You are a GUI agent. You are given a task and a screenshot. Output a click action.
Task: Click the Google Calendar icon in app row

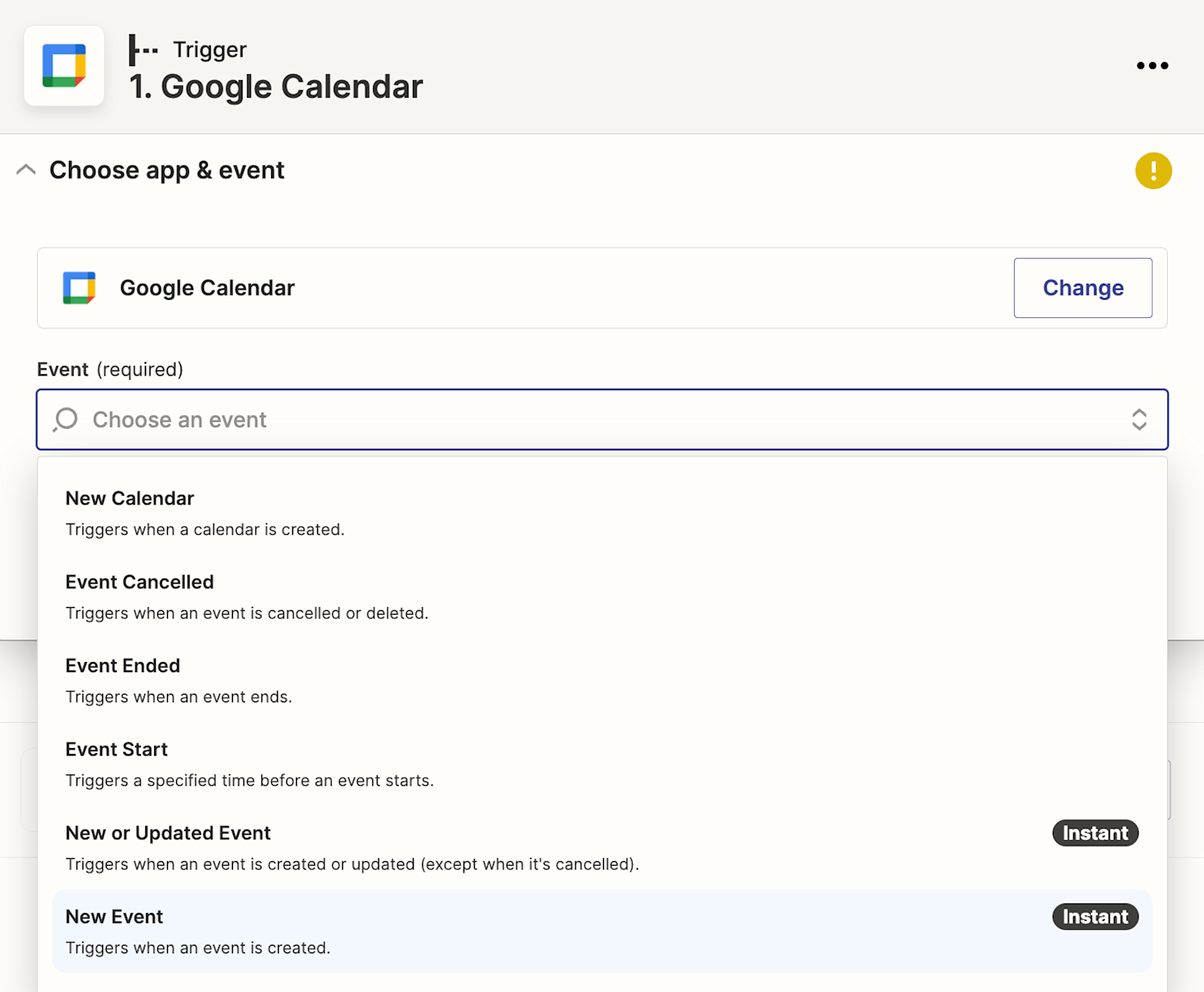pos(79,288)
